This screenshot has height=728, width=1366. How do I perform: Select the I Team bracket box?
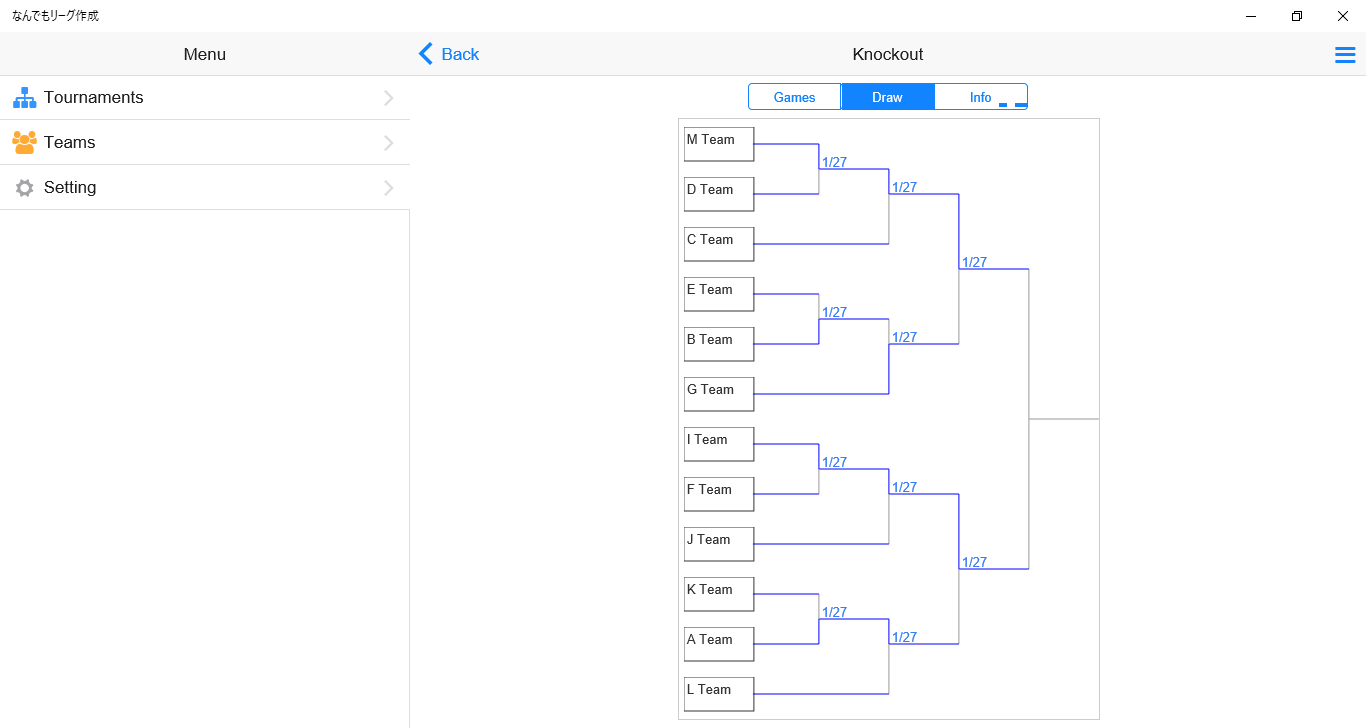point(719,444)
